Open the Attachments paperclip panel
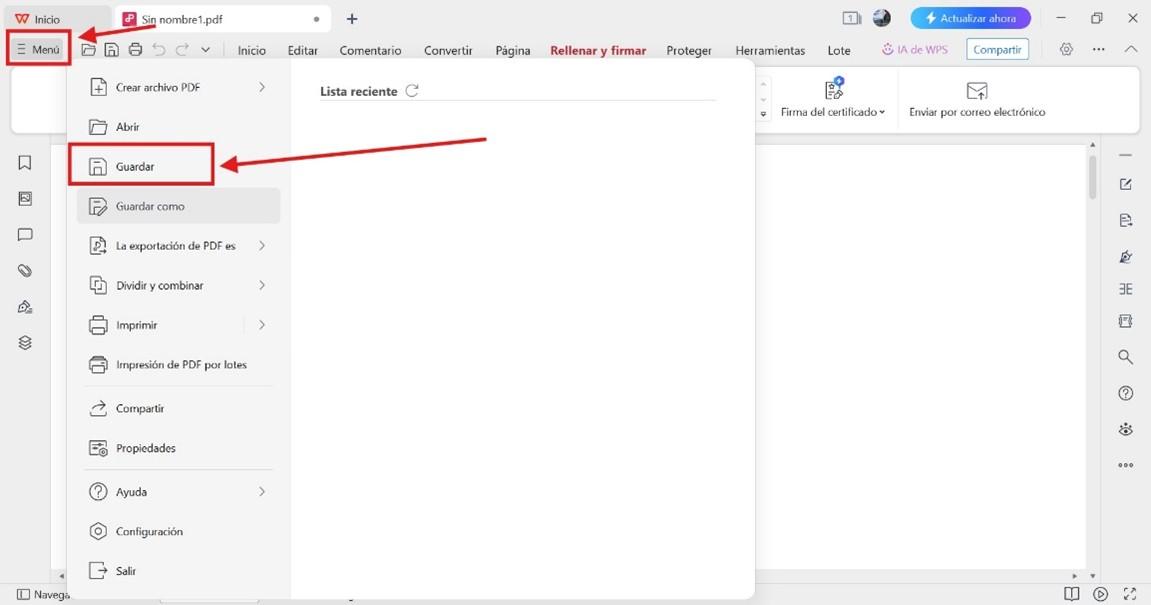The width and height of the screenshot is (1151, 605). 24,270
